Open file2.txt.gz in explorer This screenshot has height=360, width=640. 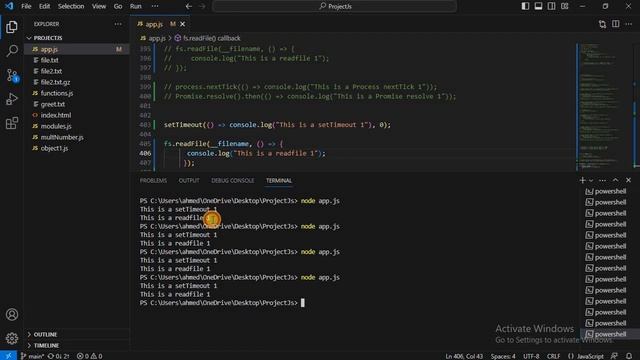55,82
